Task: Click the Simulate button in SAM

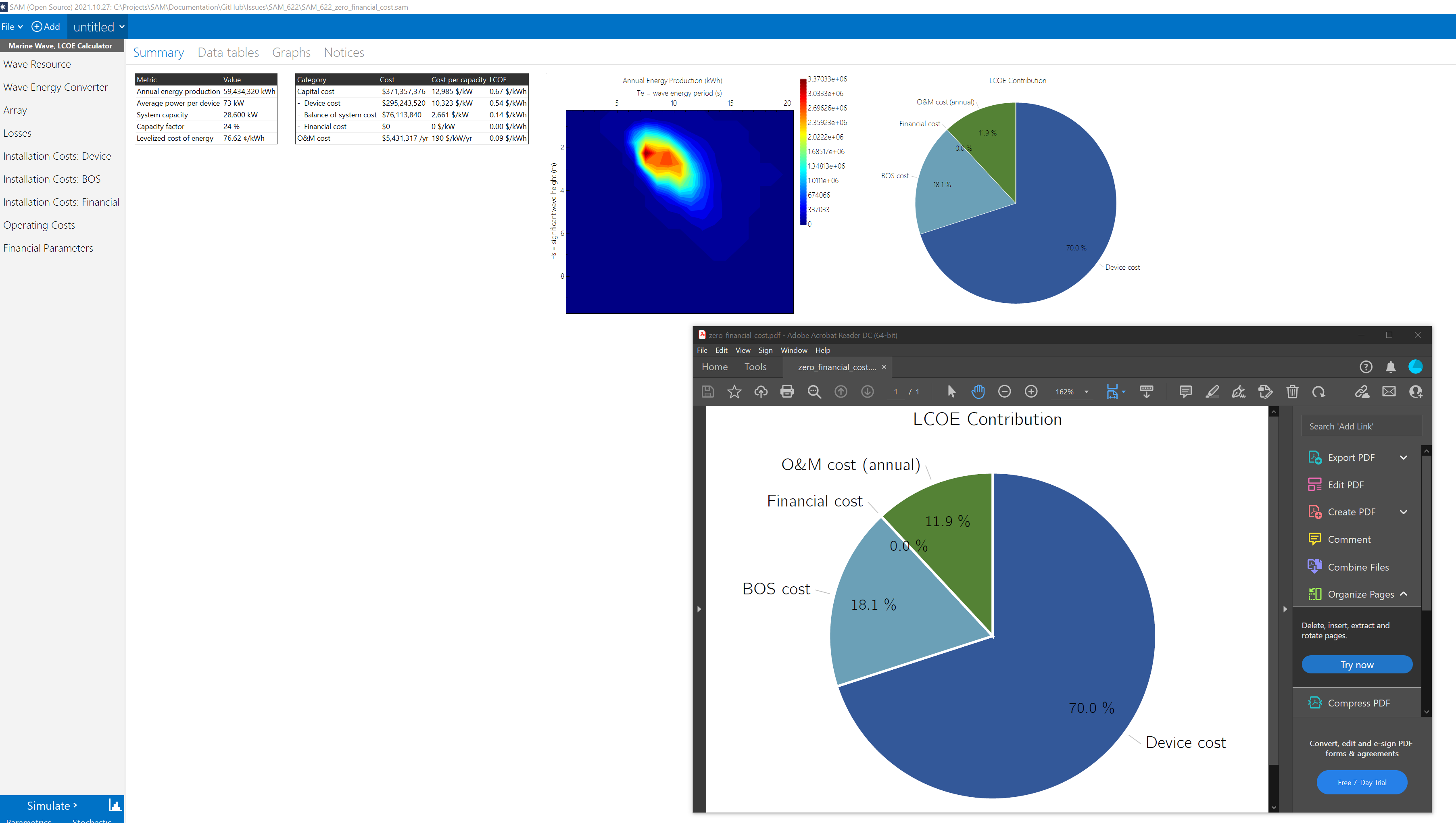Action: tap(52, 806)
